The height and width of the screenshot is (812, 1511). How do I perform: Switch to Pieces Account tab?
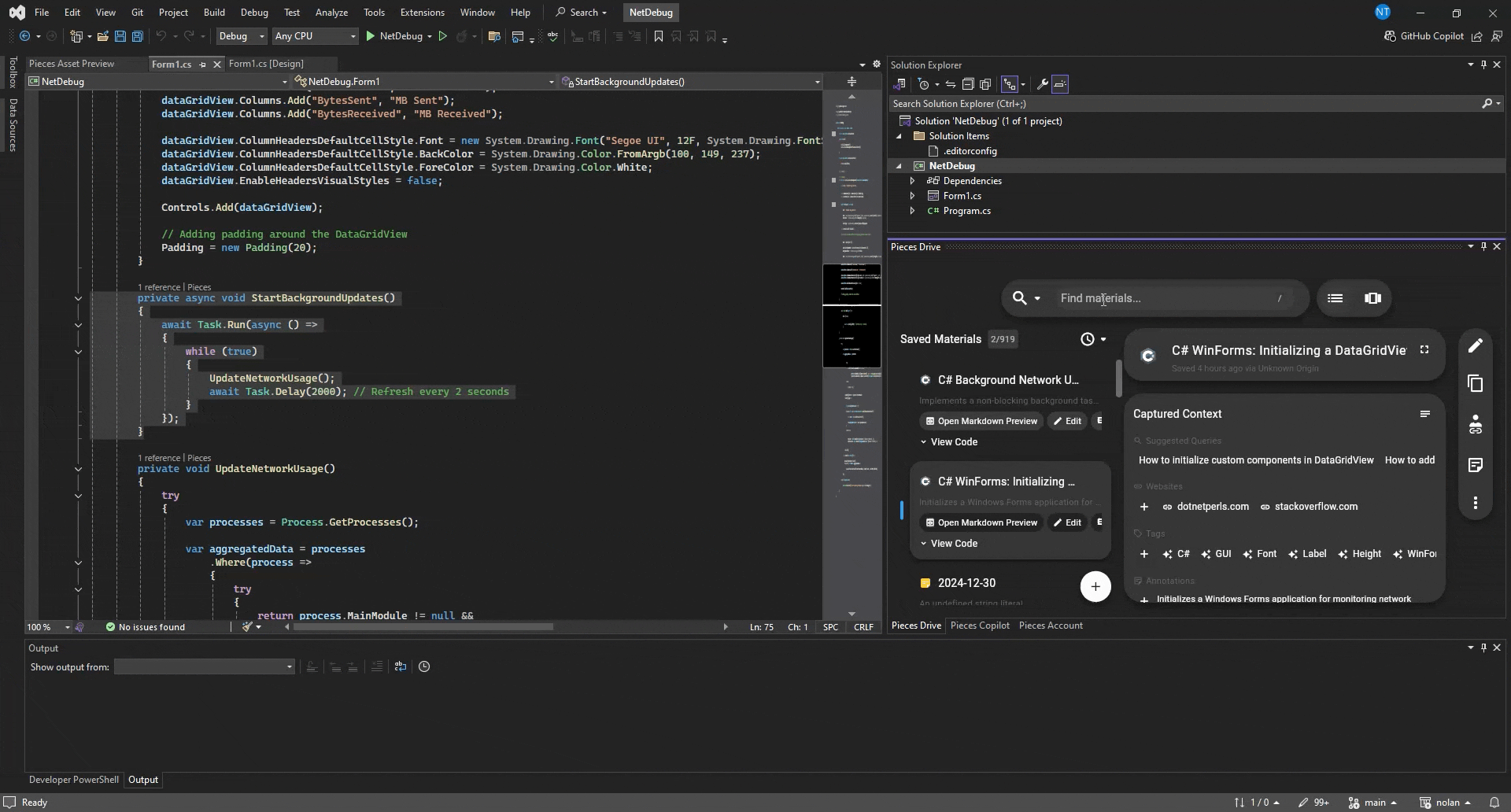pyautogui.click(x=1051, y=626)
